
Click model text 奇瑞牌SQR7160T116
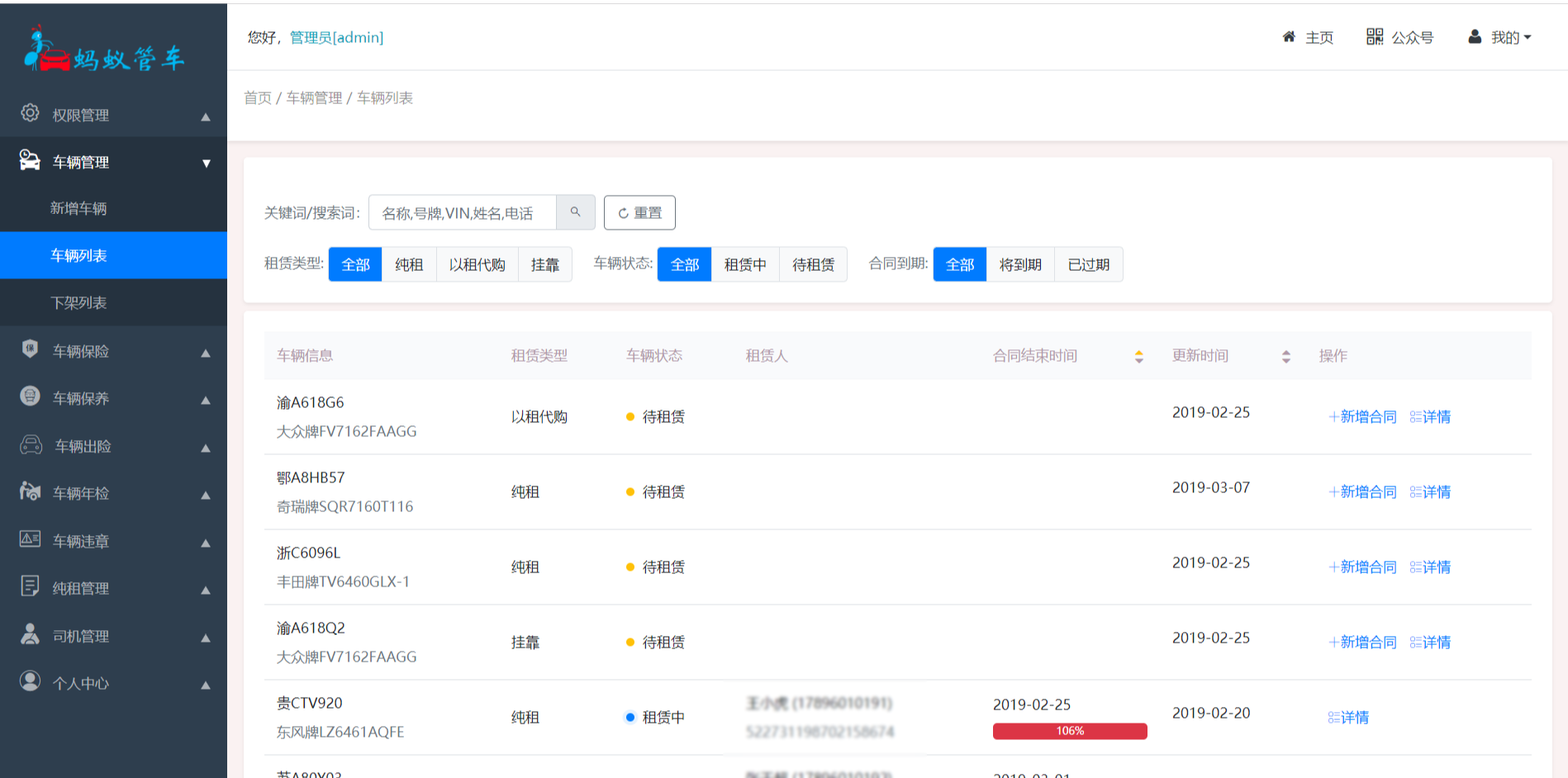coord(344,506)
